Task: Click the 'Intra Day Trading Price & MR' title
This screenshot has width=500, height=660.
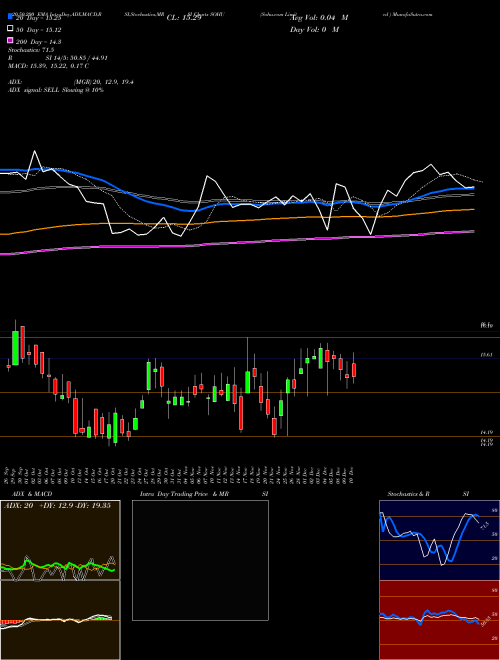Action: tap(184, 494)
